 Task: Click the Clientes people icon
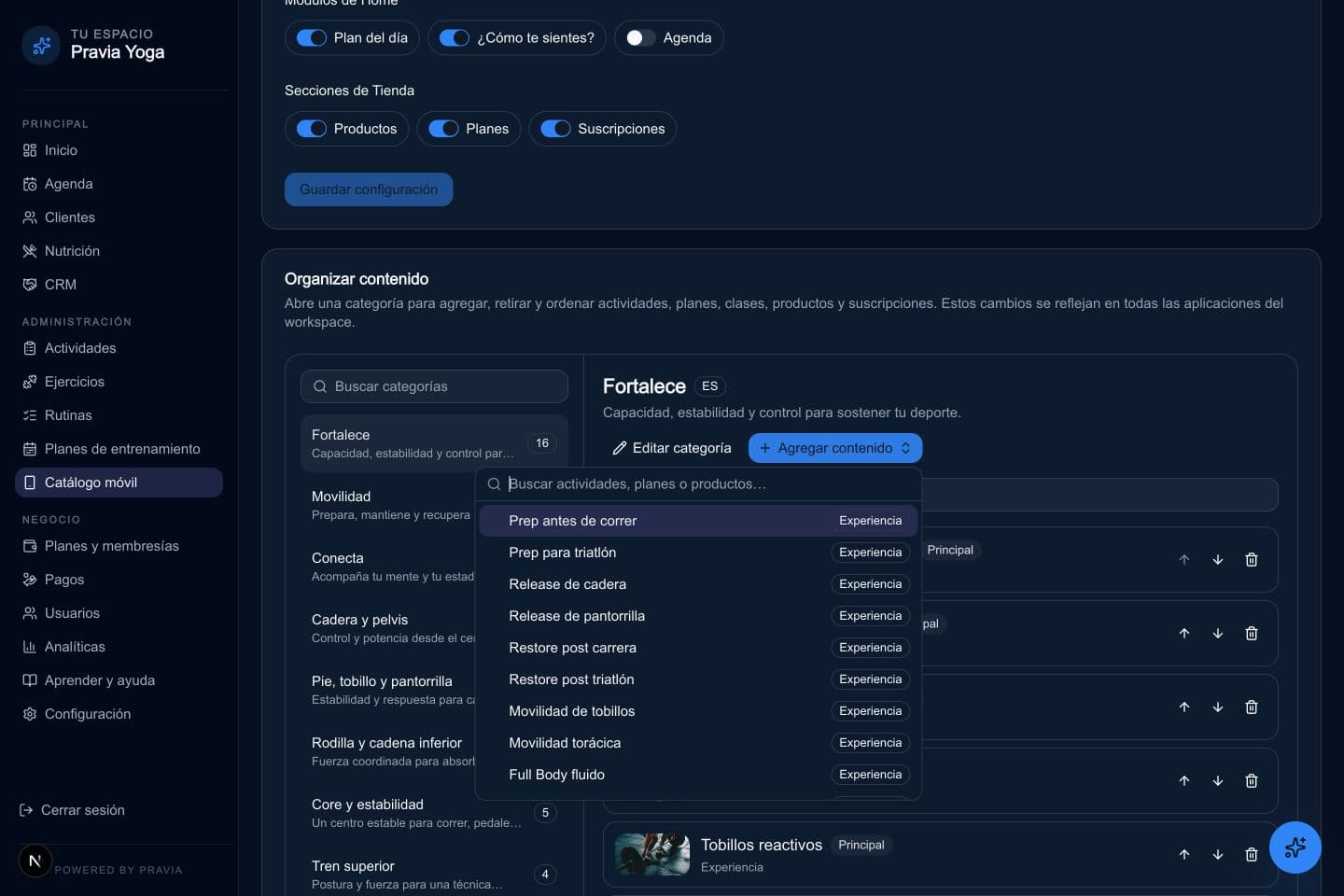[x=30, y=217]
